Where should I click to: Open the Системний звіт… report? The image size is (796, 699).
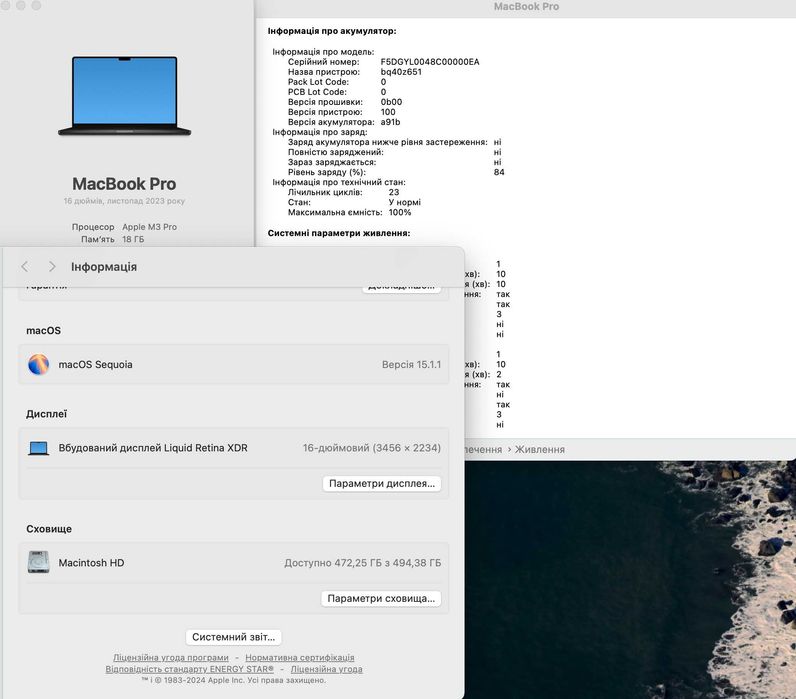pyautogui.click(x=234, y=637)
